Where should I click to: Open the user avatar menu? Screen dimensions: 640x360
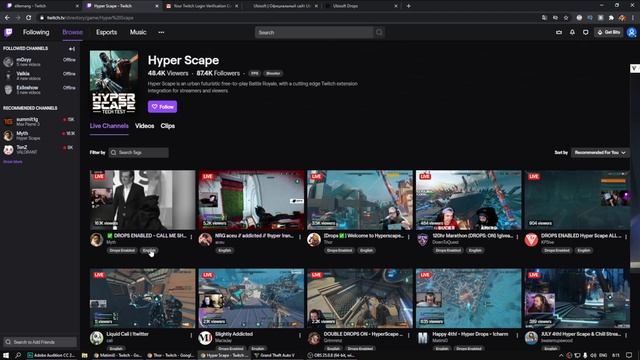pyautogui.click(x=631, y=32)
